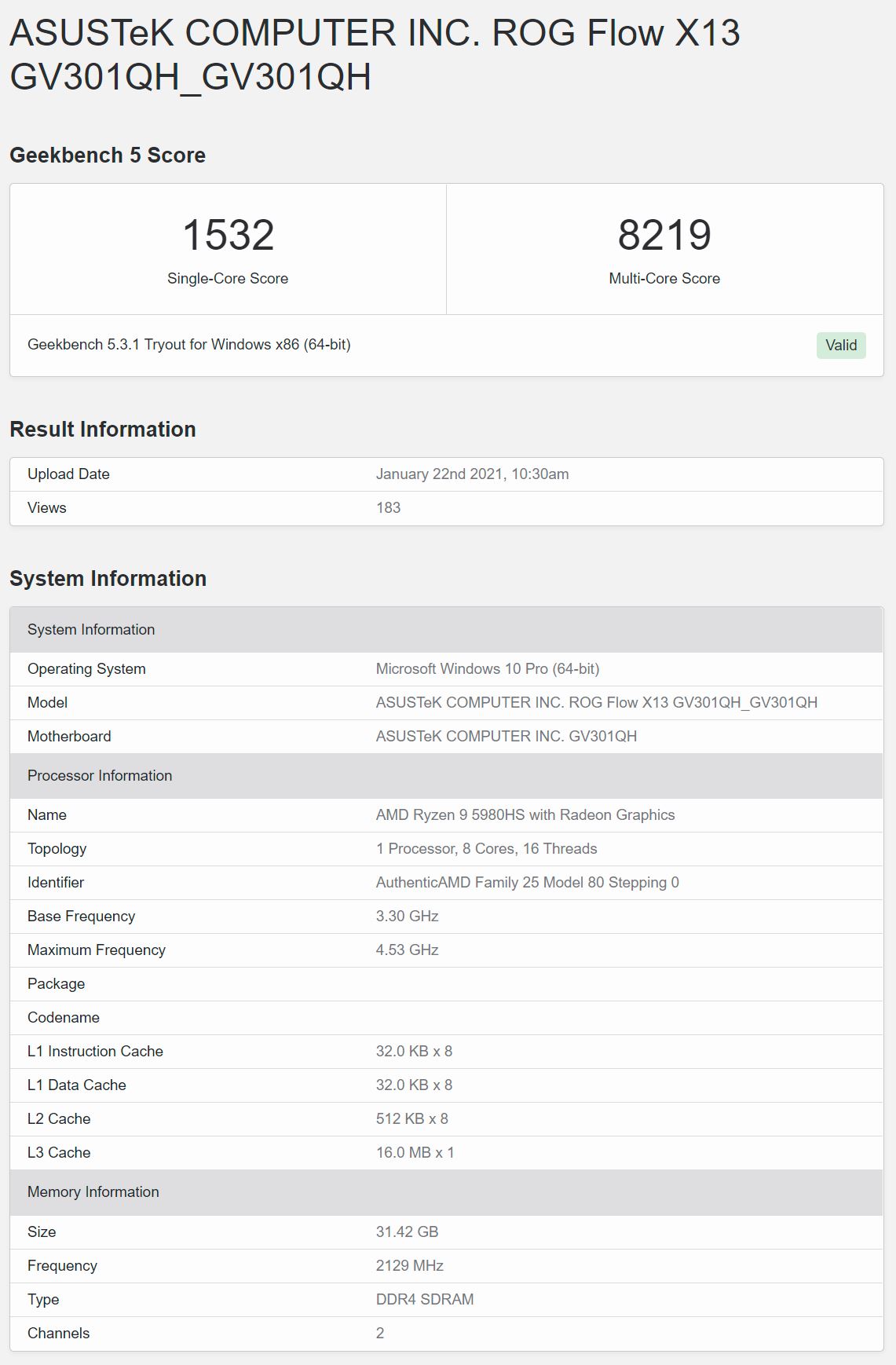Viewport: 896px width, 1365px height.
Task: Select the Model value ending GV301QH_GV301QH
Action: click(x=597, y=703)
